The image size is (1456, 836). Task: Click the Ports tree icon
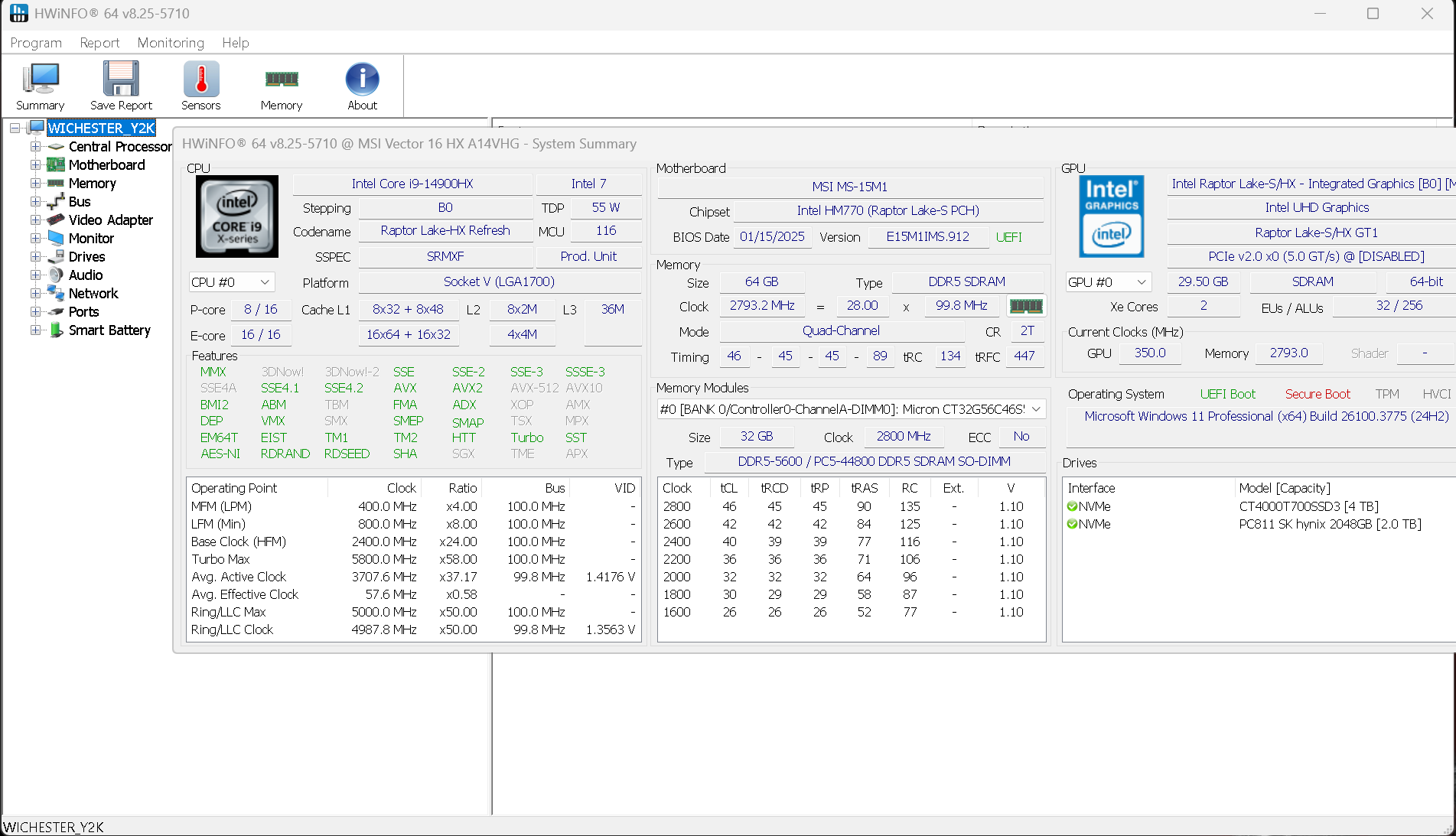coord(56,312)
